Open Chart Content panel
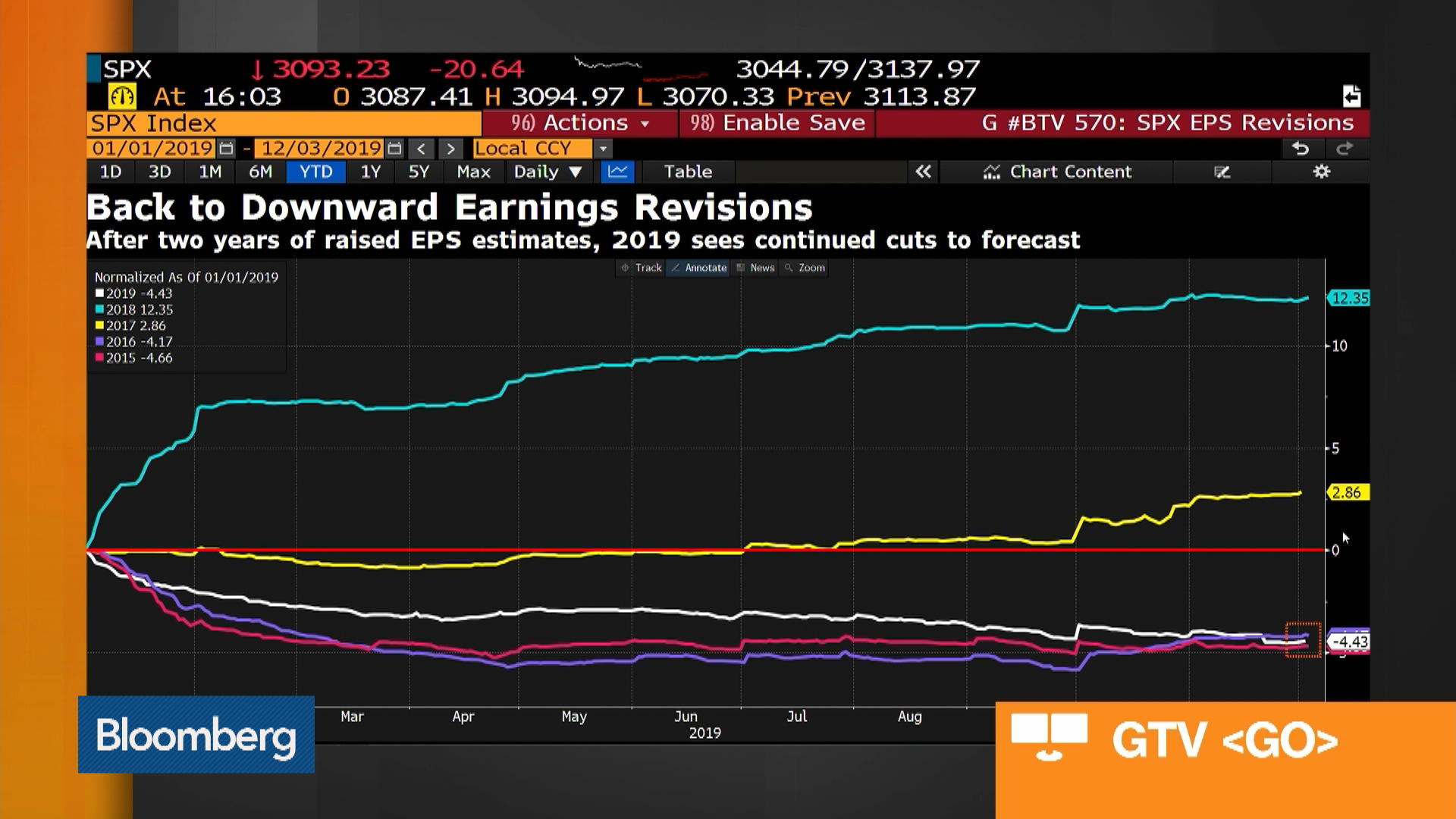The height and width of the screenshot is (819, 1456). click(x=1056, y=172)
